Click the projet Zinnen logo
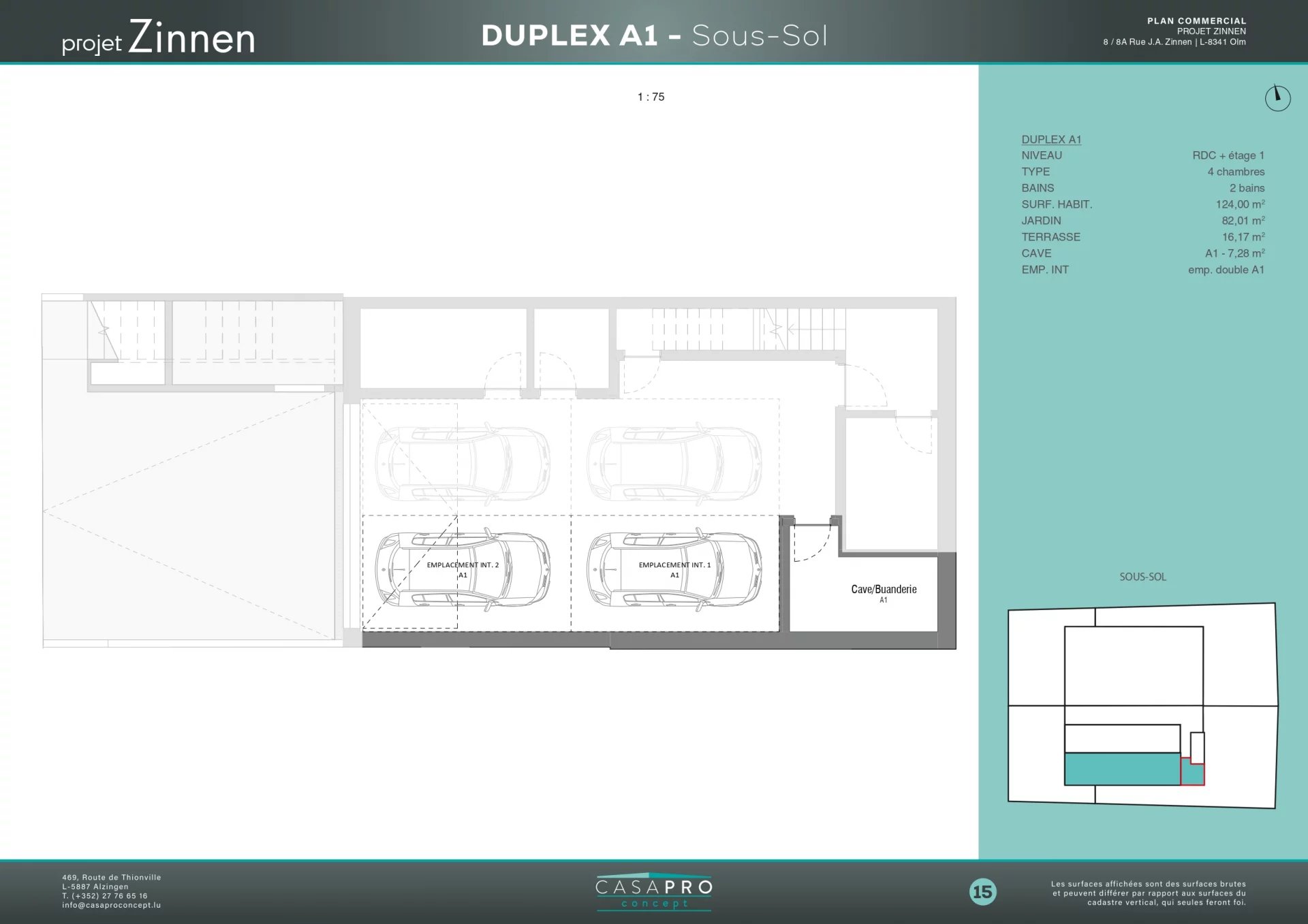The image size is (1308, 924). tap(159, 38)
